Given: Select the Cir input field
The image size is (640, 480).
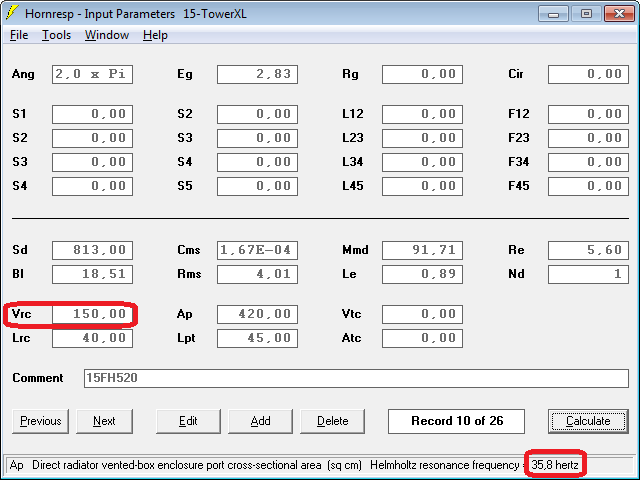Looking at the screenshot, I should click(x=588, y=74).
